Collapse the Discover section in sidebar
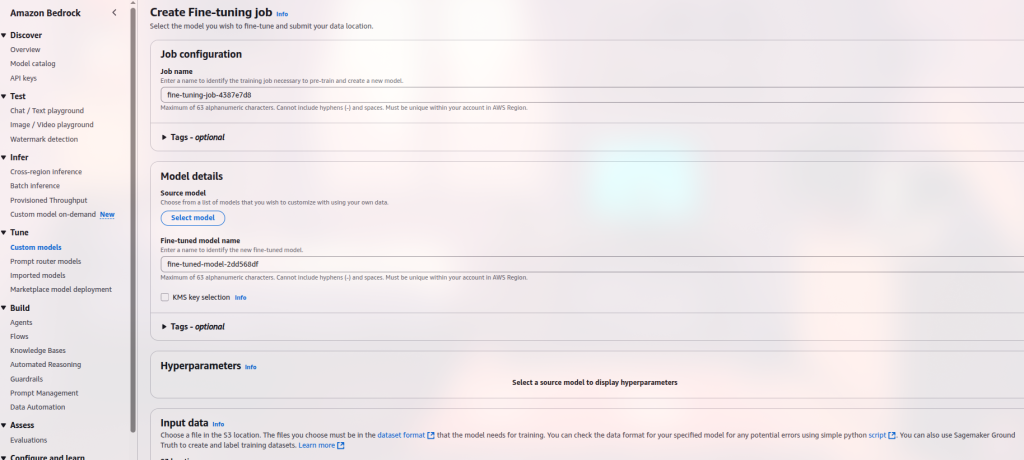The width and height of the screenshot is (1024, 460). pyautogui.click(x=4, y=35)
